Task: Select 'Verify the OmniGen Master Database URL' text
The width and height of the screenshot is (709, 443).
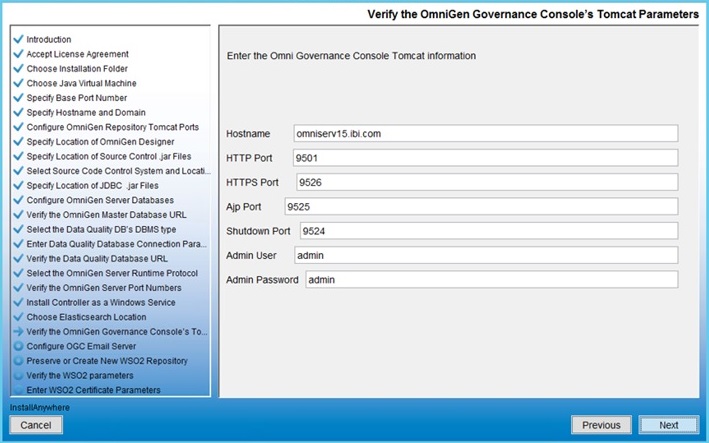Action: pyautogui.click(x=106, y=215)
